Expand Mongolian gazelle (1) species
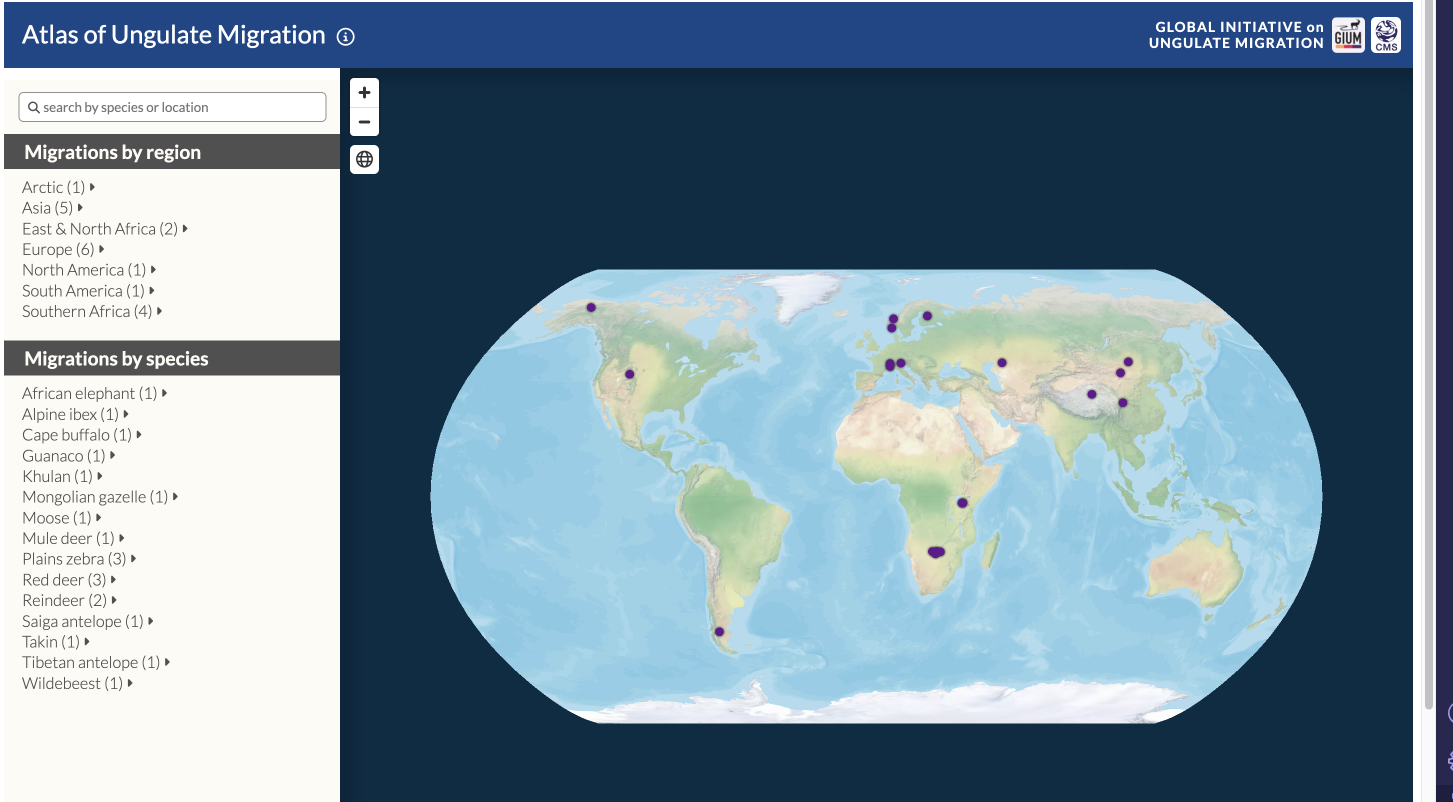The height and width of the screenshot is (802, 1453). (x=100, y=497)
